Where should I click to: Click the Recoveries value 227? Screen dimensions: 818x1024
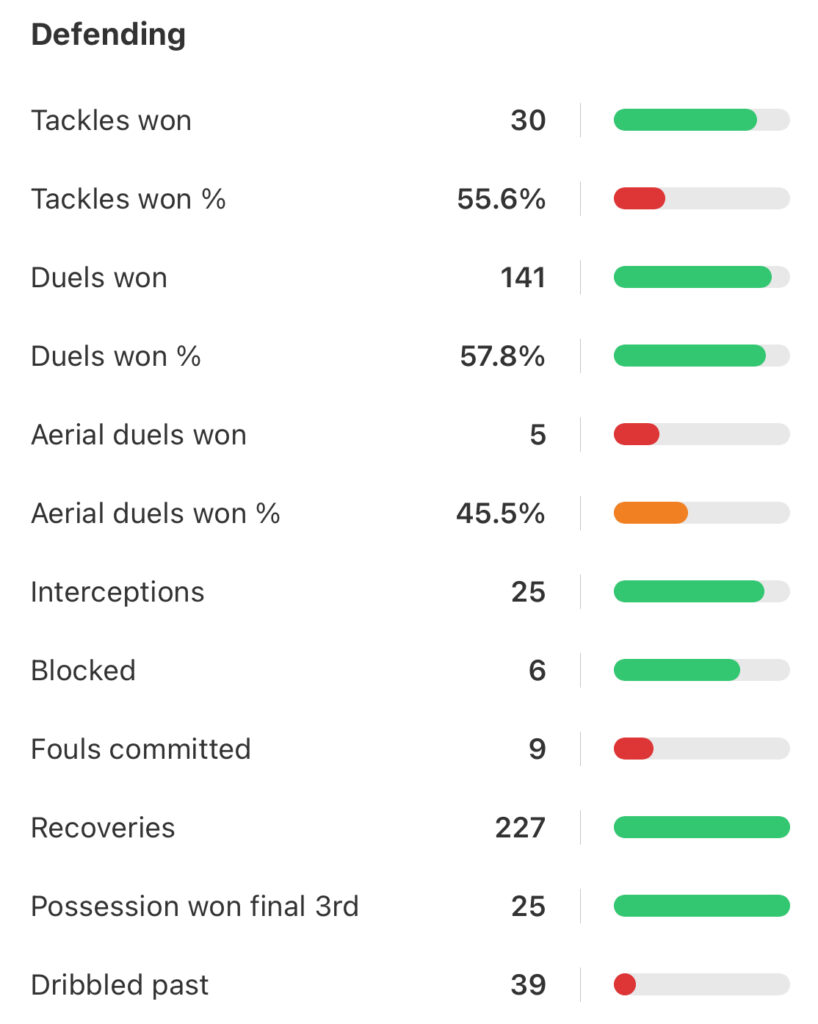click(520, 827)
